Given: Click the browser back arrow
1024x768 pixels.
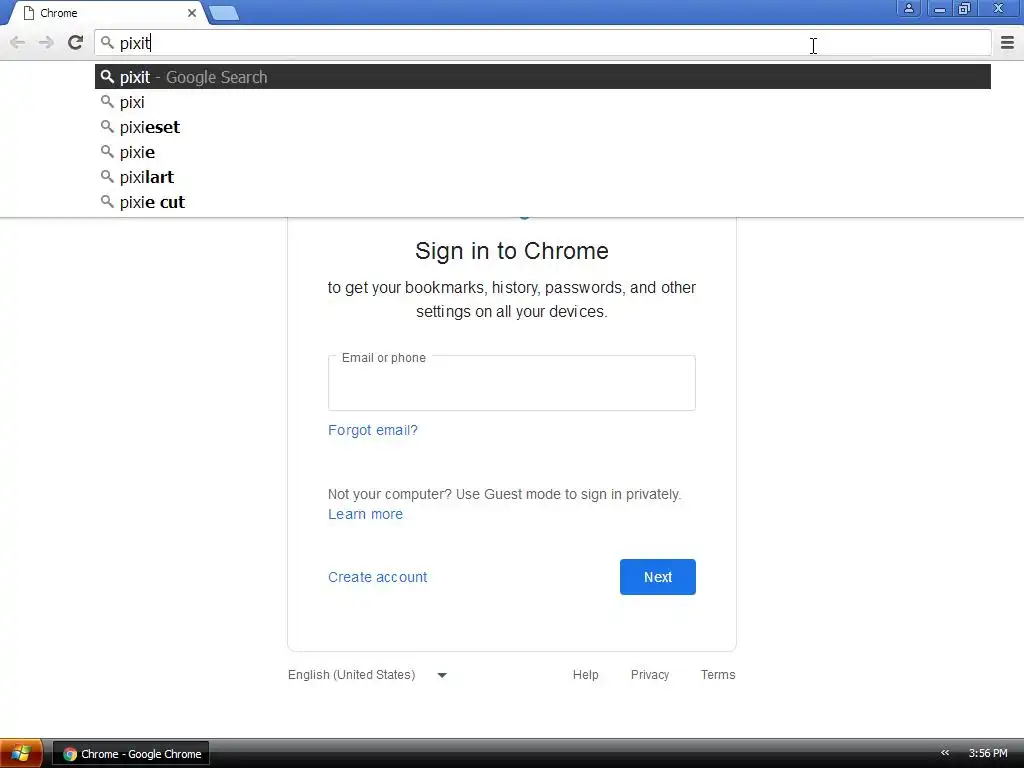Looking at the screenshot, I should pos(18,43).
